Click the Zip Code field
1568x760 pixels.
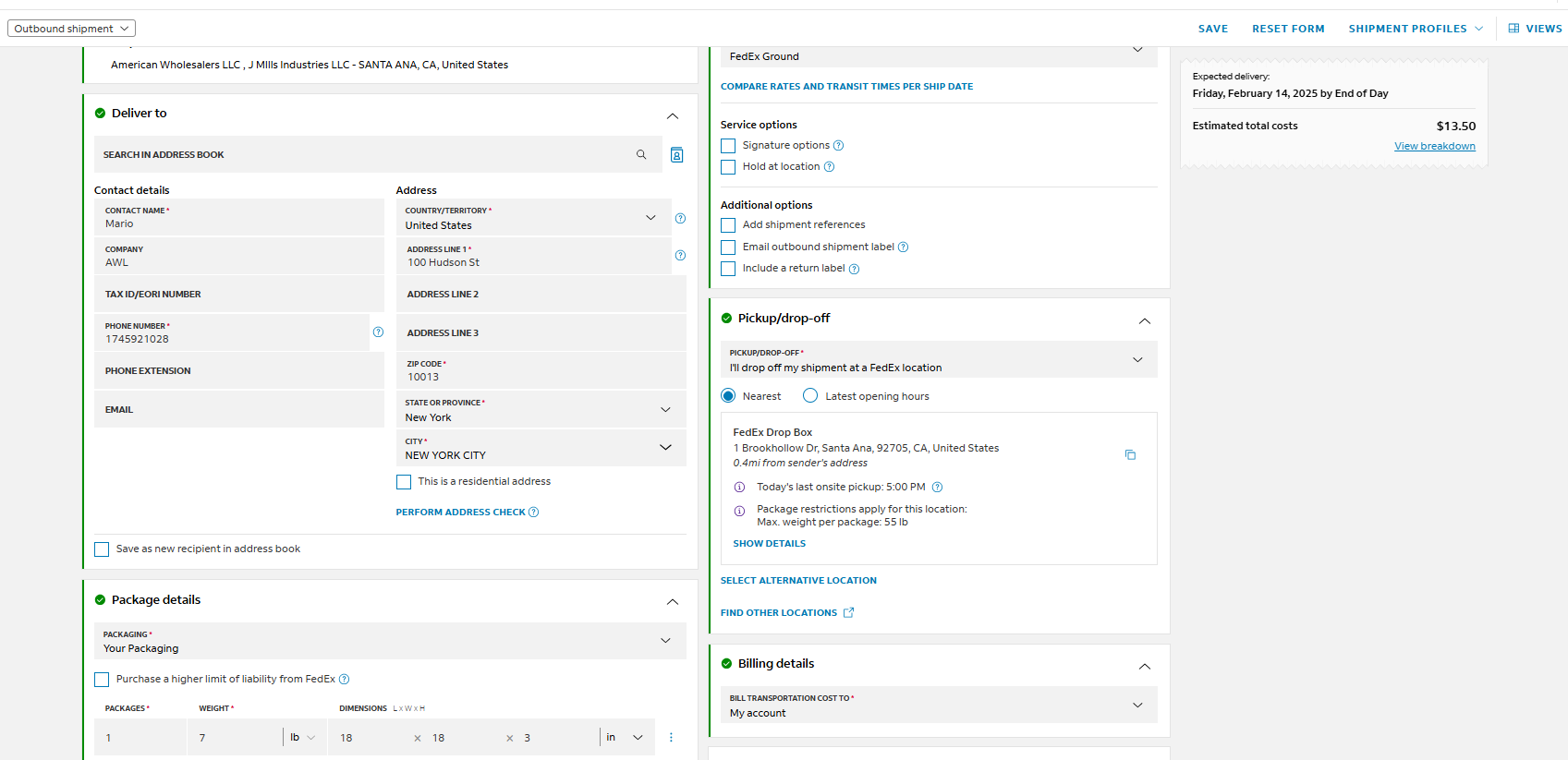pos(541,371)
